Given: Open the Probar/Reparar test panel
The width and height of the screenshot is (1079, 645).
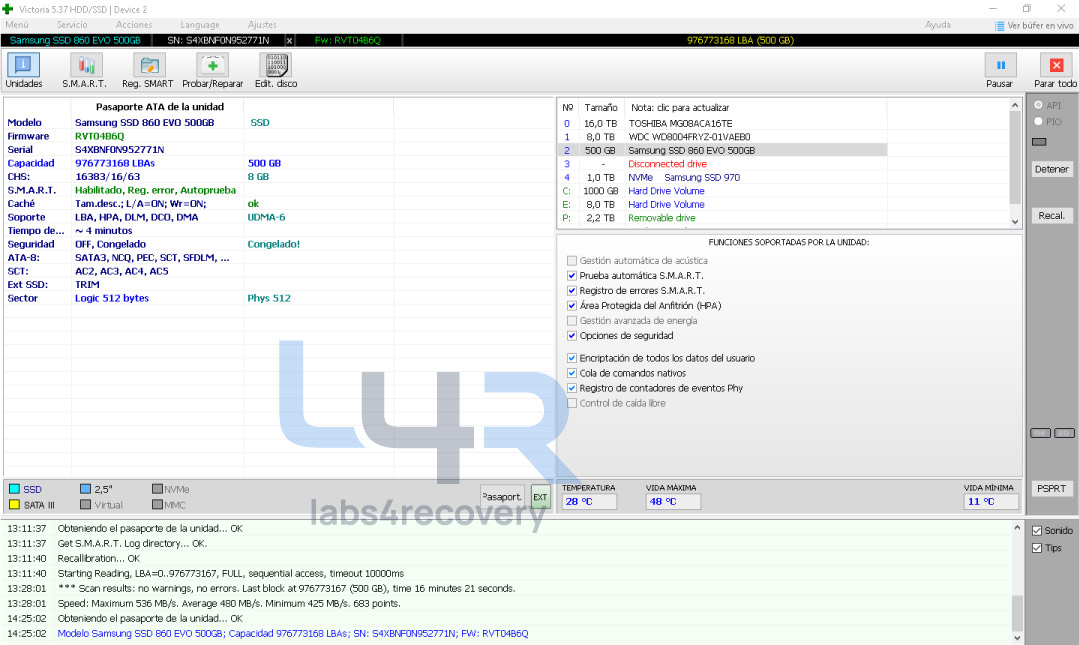Looking at the screenshot, I should click(213, 71).
